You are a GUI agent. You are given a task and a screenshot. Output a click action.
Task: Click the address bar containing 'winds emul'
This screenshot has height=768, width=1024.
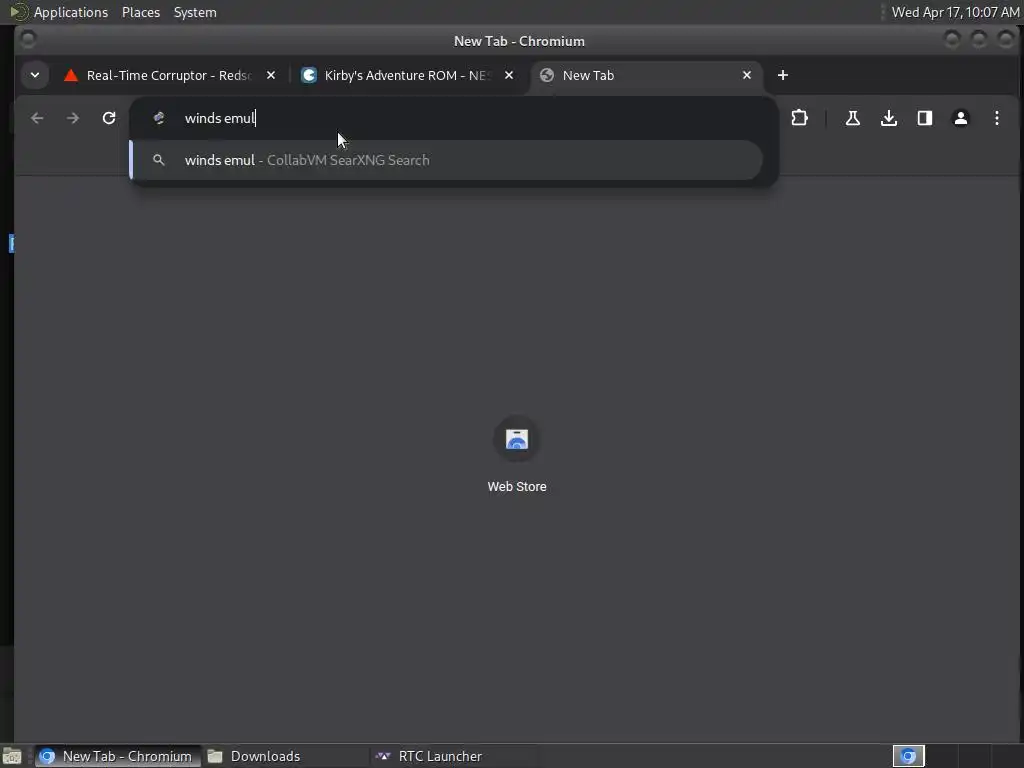(454, 118)
